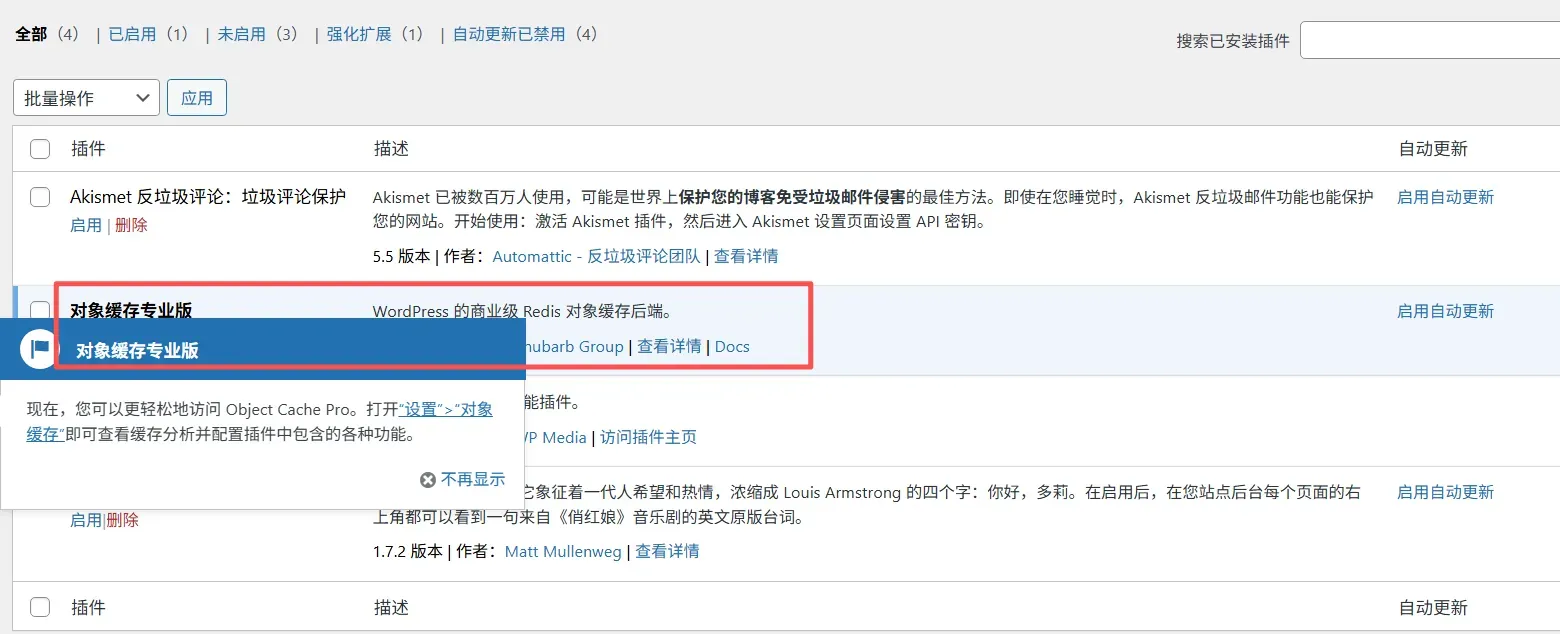Select the 强化扩展 filter
This screenshot has height=634, width=1560.
point(358,34)
